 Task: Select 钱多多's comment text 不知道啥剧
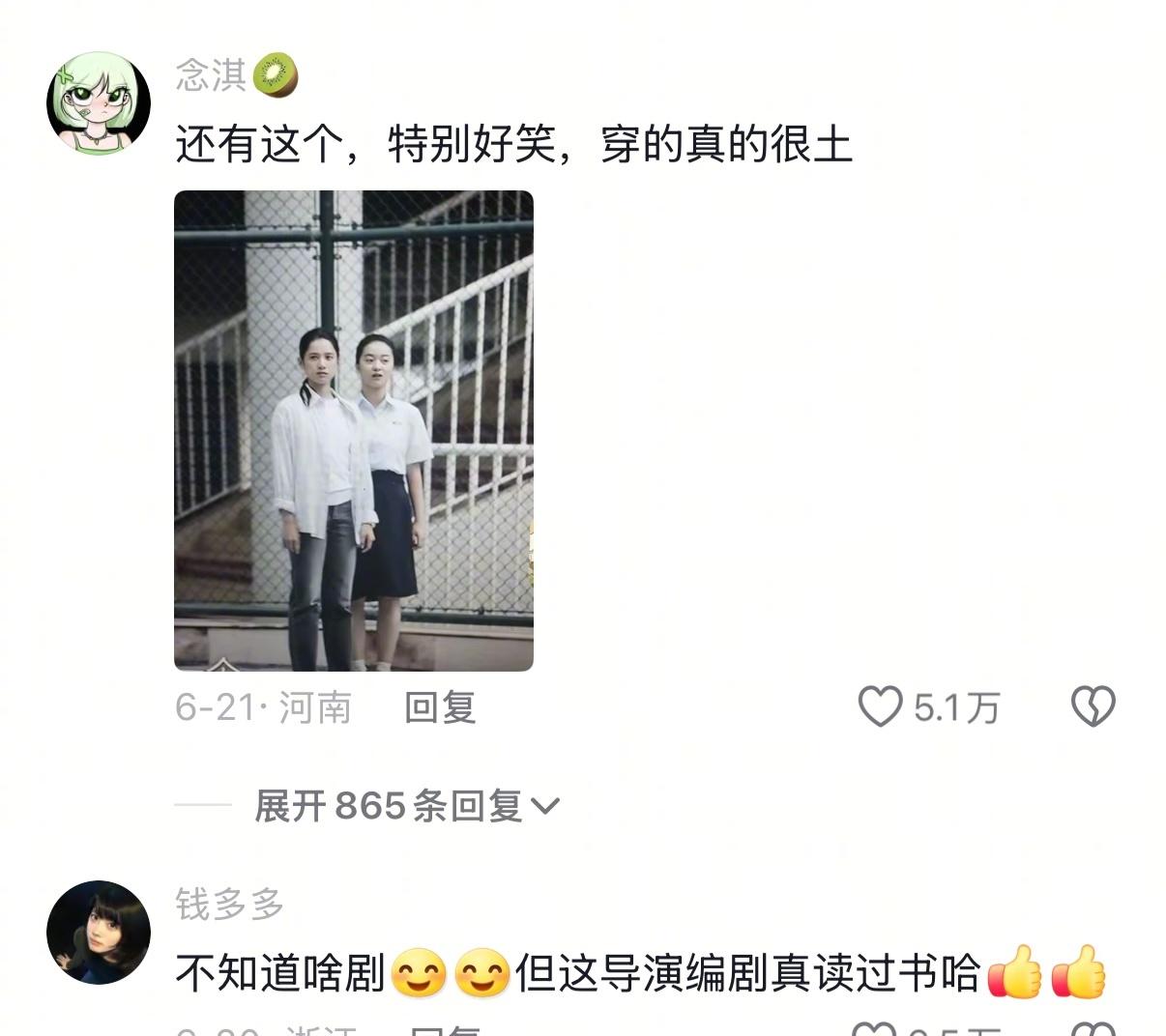pos(280,972)
